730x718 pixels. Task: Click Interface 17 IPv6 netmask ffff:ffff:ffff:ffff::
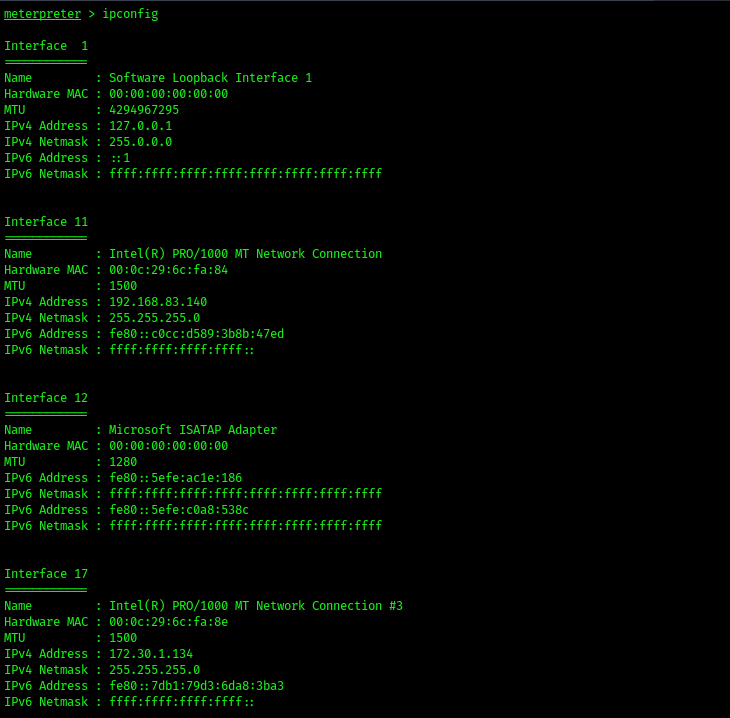click(182, 702)
